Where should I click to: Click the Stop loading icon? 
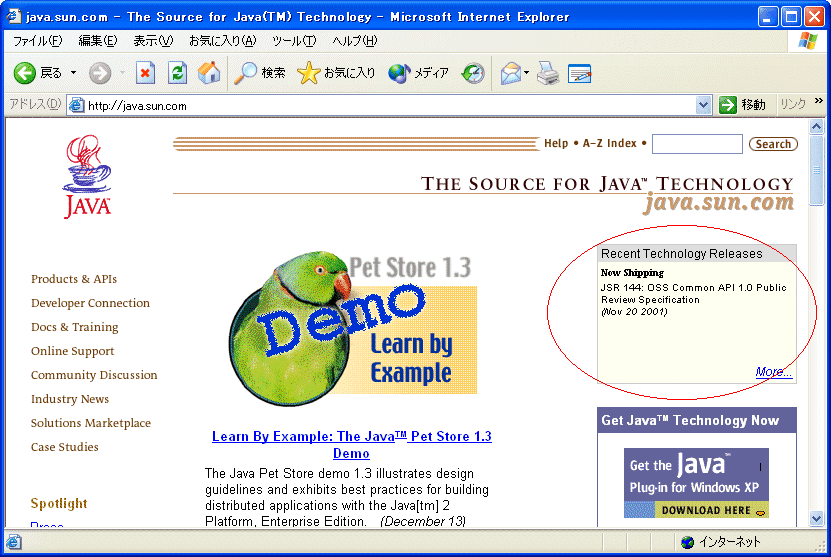coord(145,73)
